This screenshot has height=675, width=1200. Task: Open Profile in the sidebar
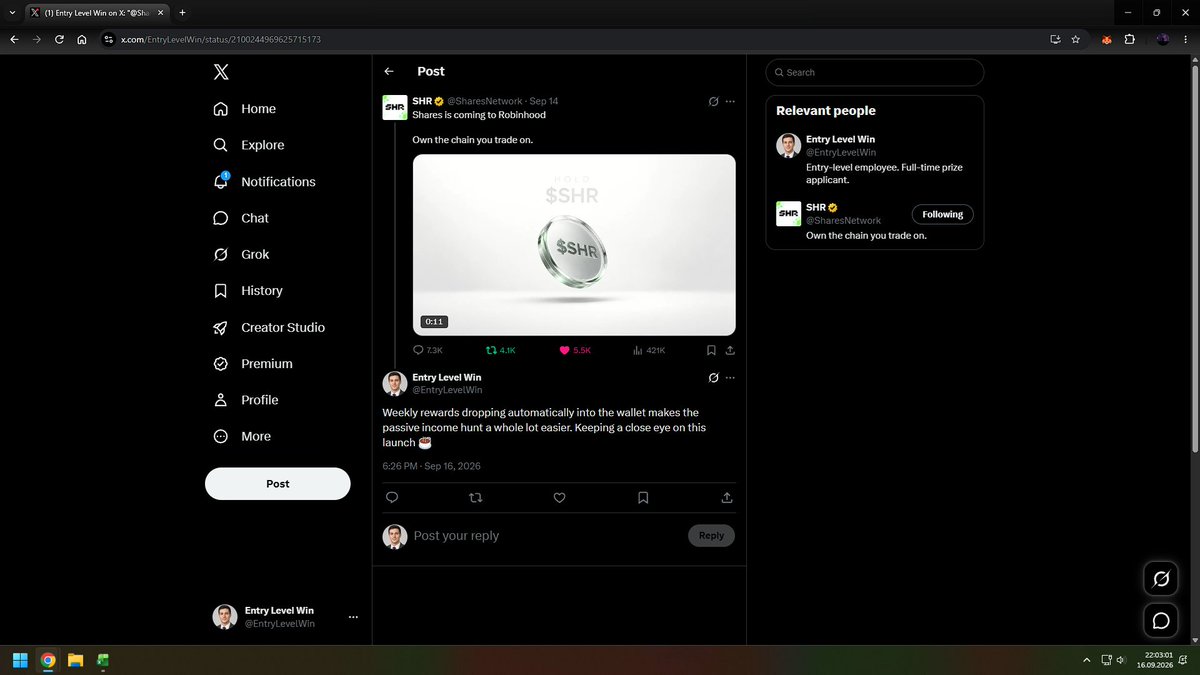[x=246, y=400]
